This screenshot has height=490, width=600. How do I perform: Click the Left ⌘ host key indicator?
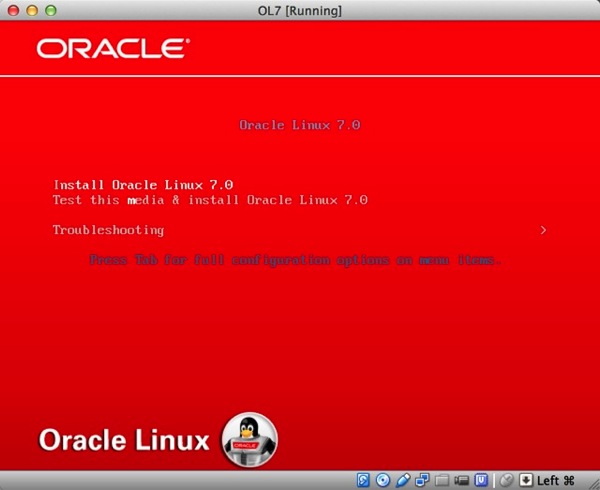(x=555, y=480)
